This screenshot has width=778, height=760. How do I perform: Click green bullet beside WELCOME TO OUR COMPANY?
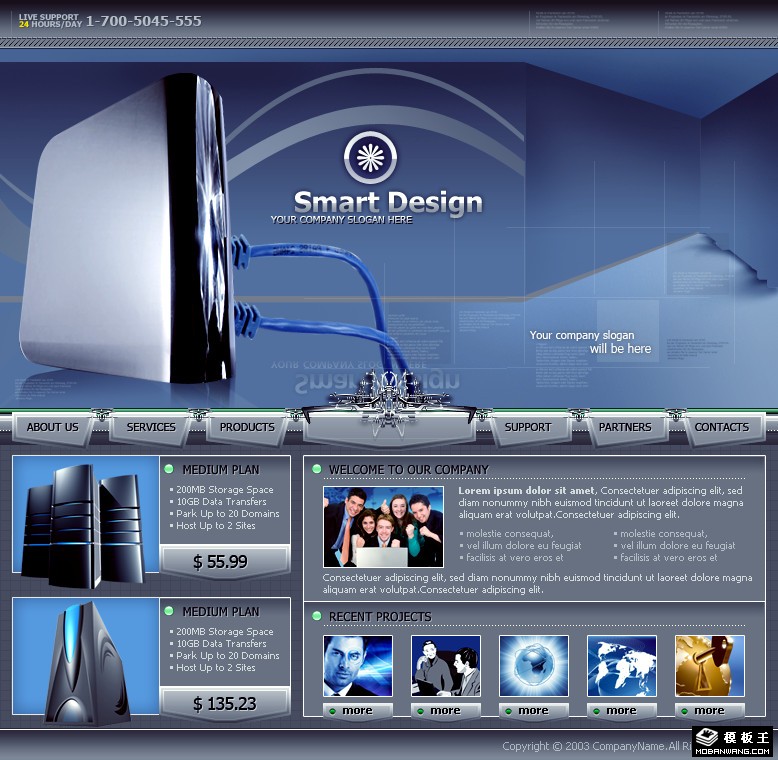pos(317,469)
